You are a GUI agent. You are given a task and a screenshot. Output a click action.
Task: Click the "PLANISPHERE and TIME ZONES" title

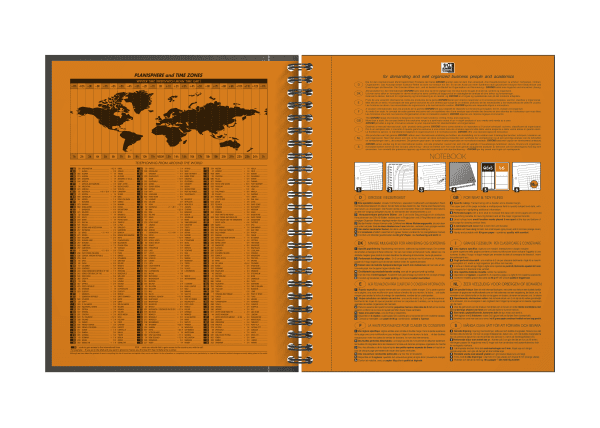pos(166,77)
